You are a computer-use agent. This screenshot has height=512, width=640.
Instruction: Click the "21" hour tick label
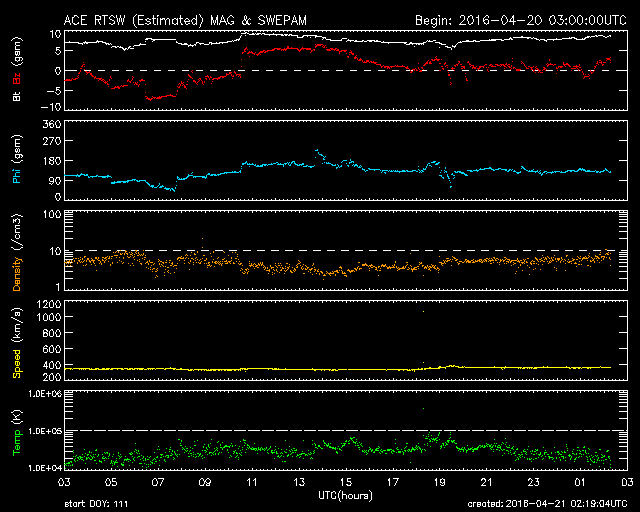pyautogui.click(x=487, y=482)
